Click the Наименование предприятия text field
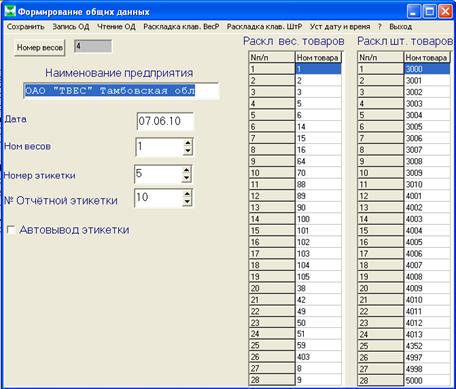The image size is (456, 389). pos(121,91)
